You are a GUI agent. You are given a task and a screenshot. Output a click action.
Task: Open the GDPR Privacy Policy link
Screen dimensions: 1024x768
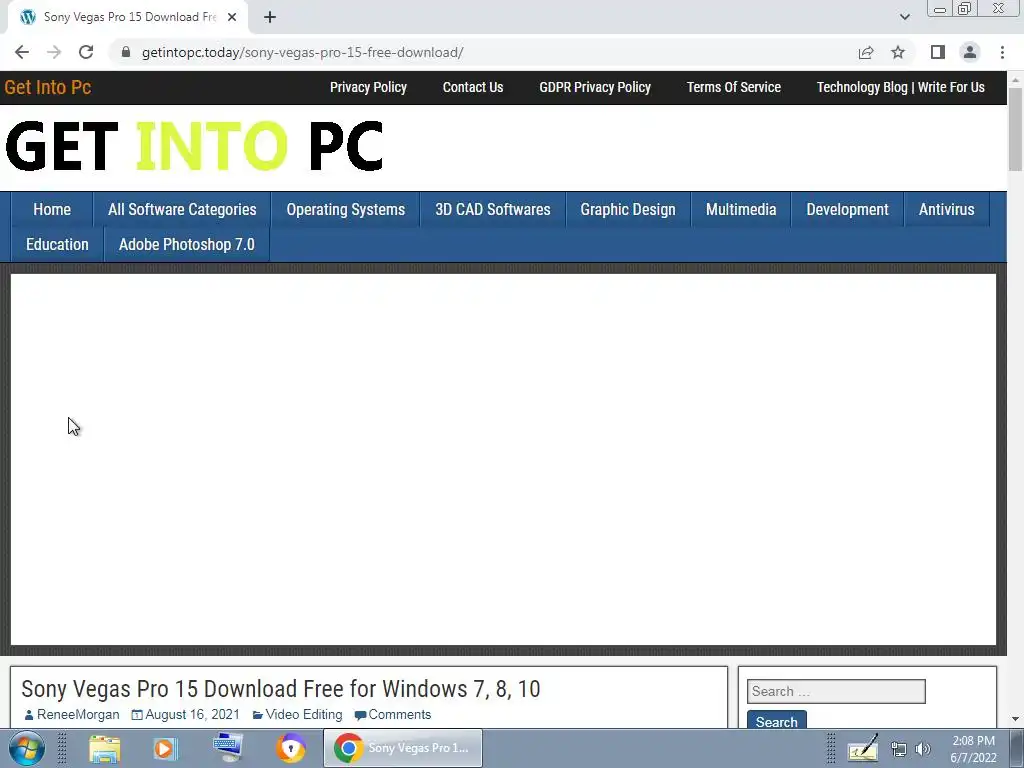[595, 88]
